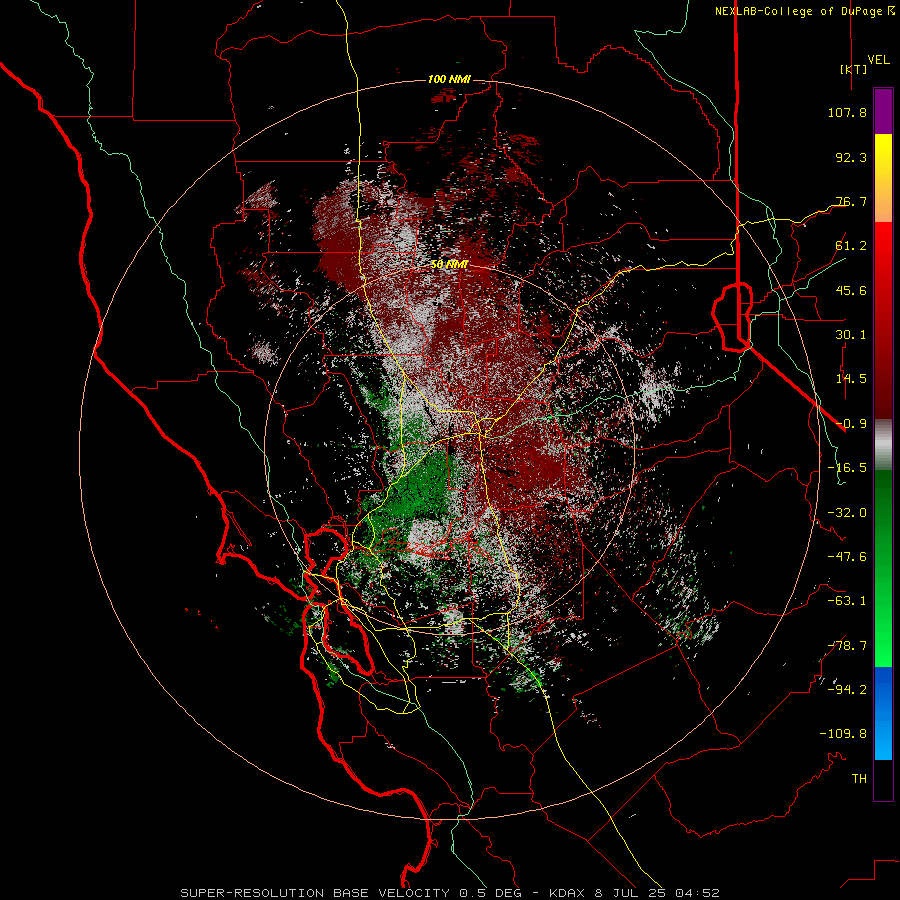900x900 pixels.
Task: Pick the gray near-zero velocity segment
Action: point(883,444)
